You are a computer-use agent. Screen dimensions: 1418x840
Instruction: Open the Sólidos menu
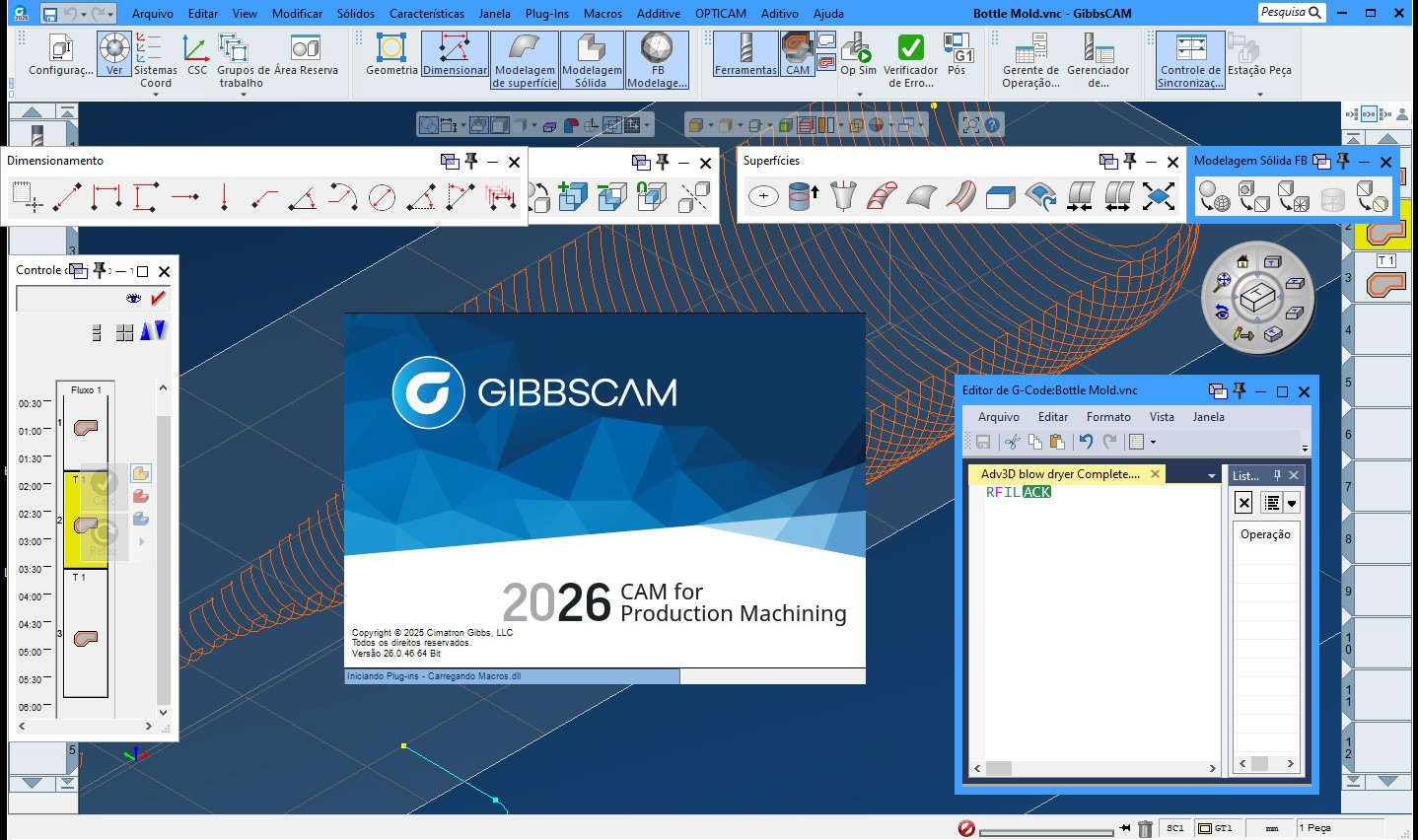tap(355, 14)
